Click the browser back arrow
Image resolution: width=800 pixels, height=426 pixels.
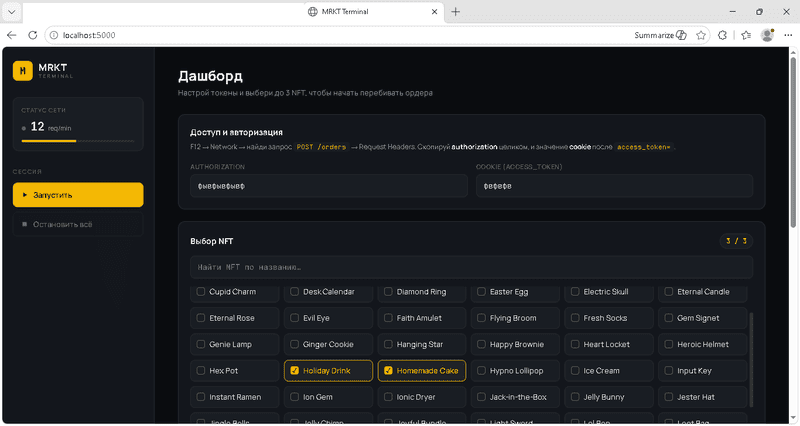(12, 35)
